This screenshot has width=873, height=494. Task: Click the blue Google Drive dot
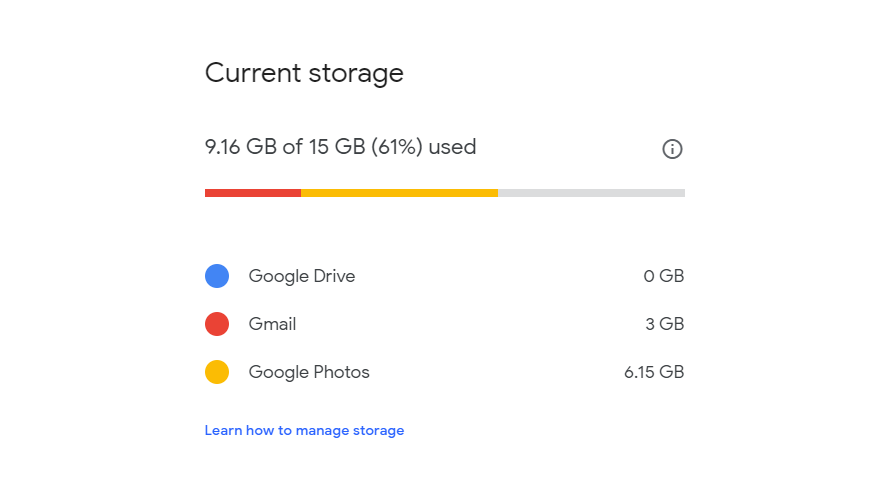tap(217, 276)
